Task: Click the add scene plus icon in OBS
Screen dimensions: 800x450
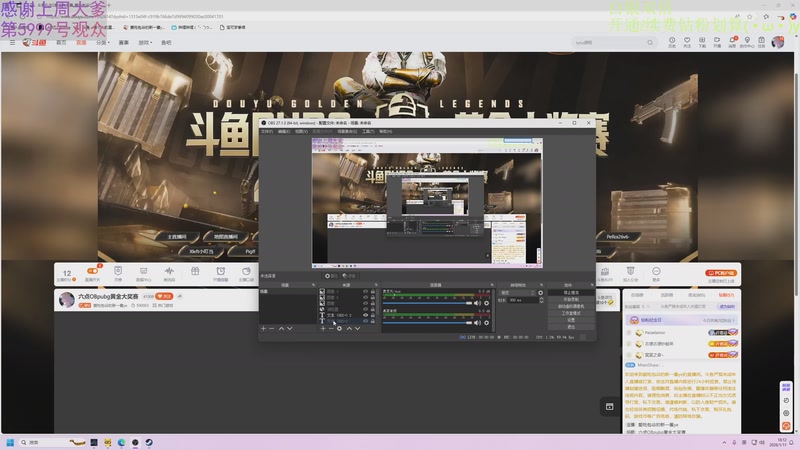Action: click(263, 329)
